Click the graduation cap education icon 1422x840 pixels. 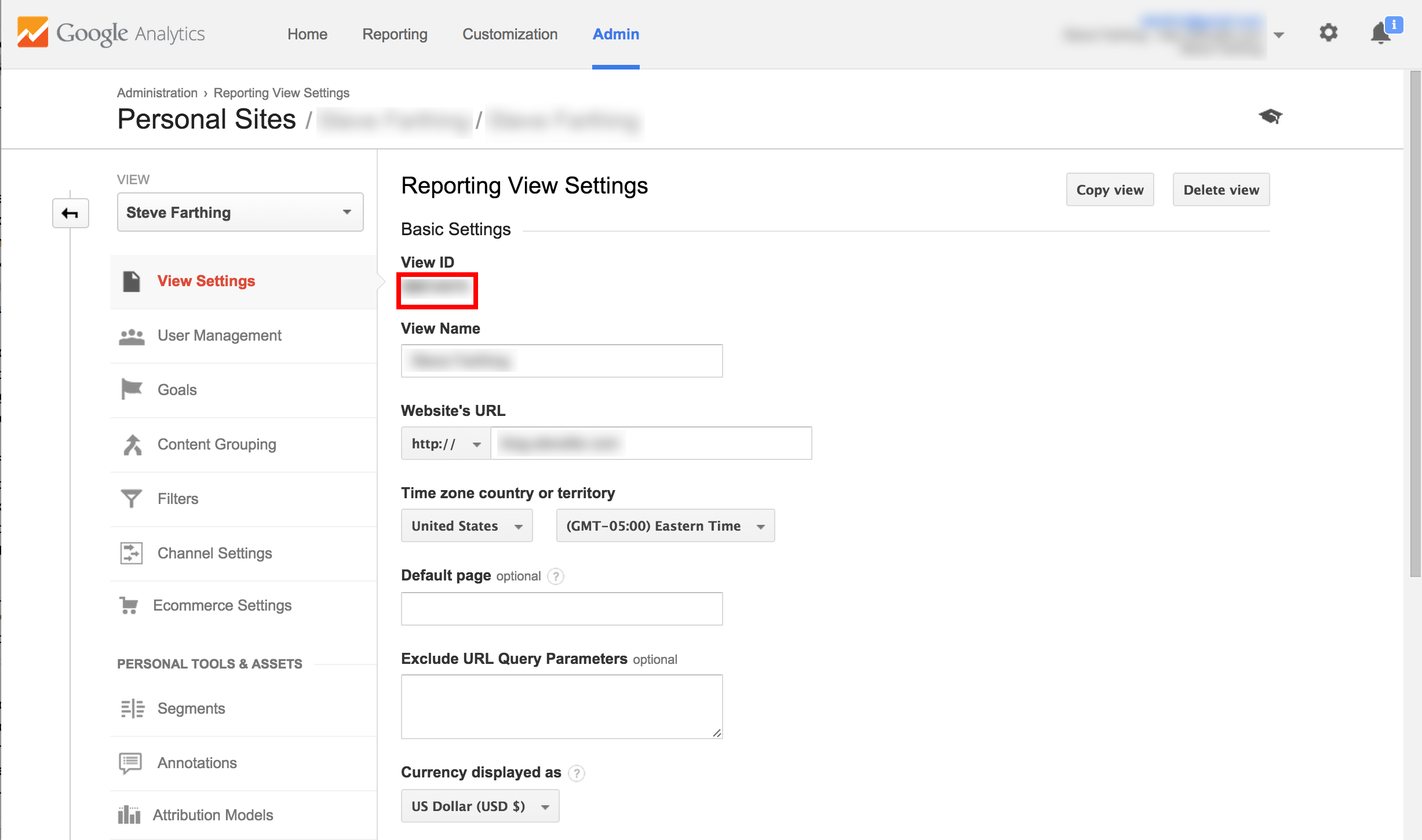pos(1270,116)
